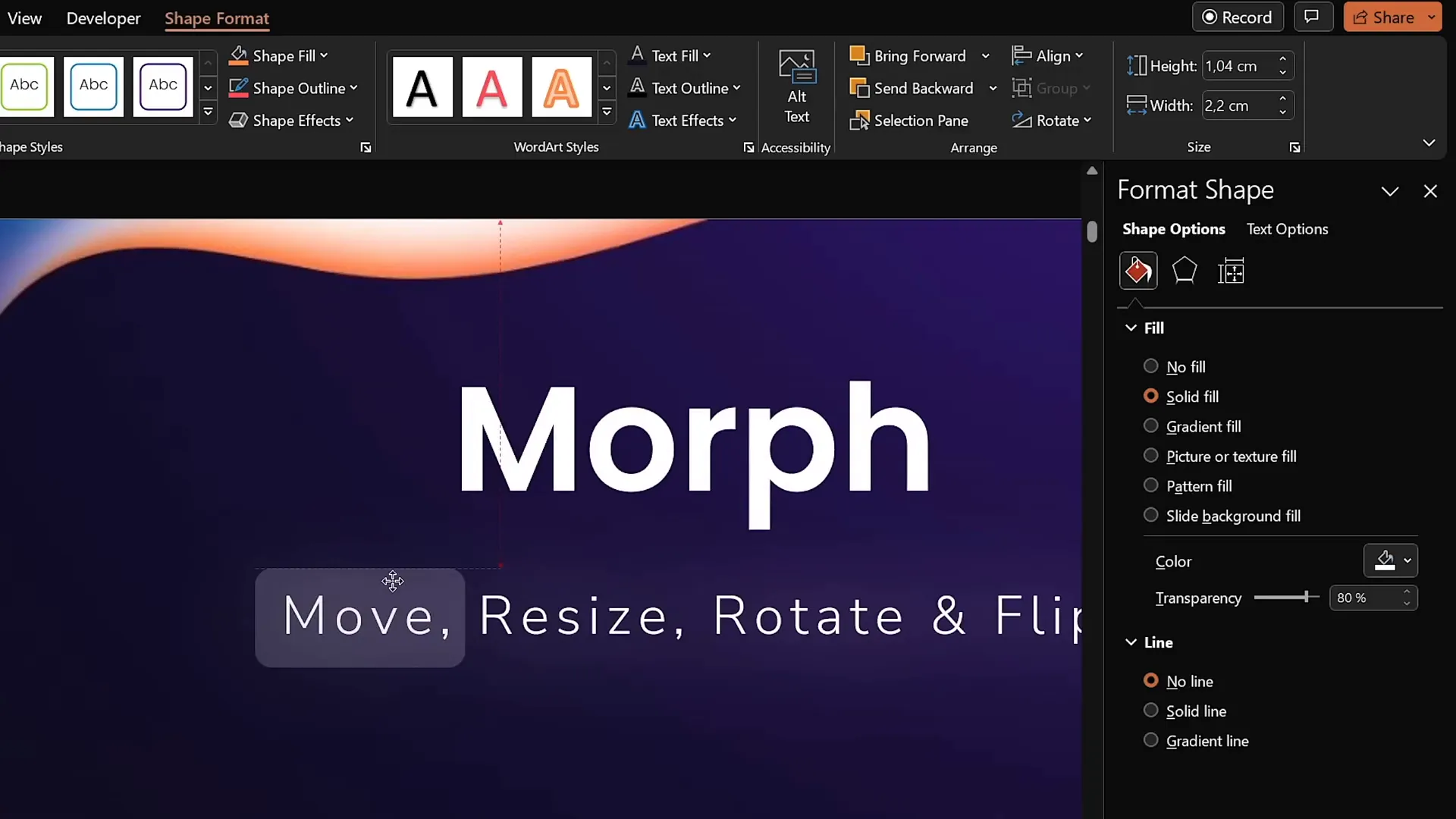Open the Format Shape pane options chevron

pos(1390,191)
